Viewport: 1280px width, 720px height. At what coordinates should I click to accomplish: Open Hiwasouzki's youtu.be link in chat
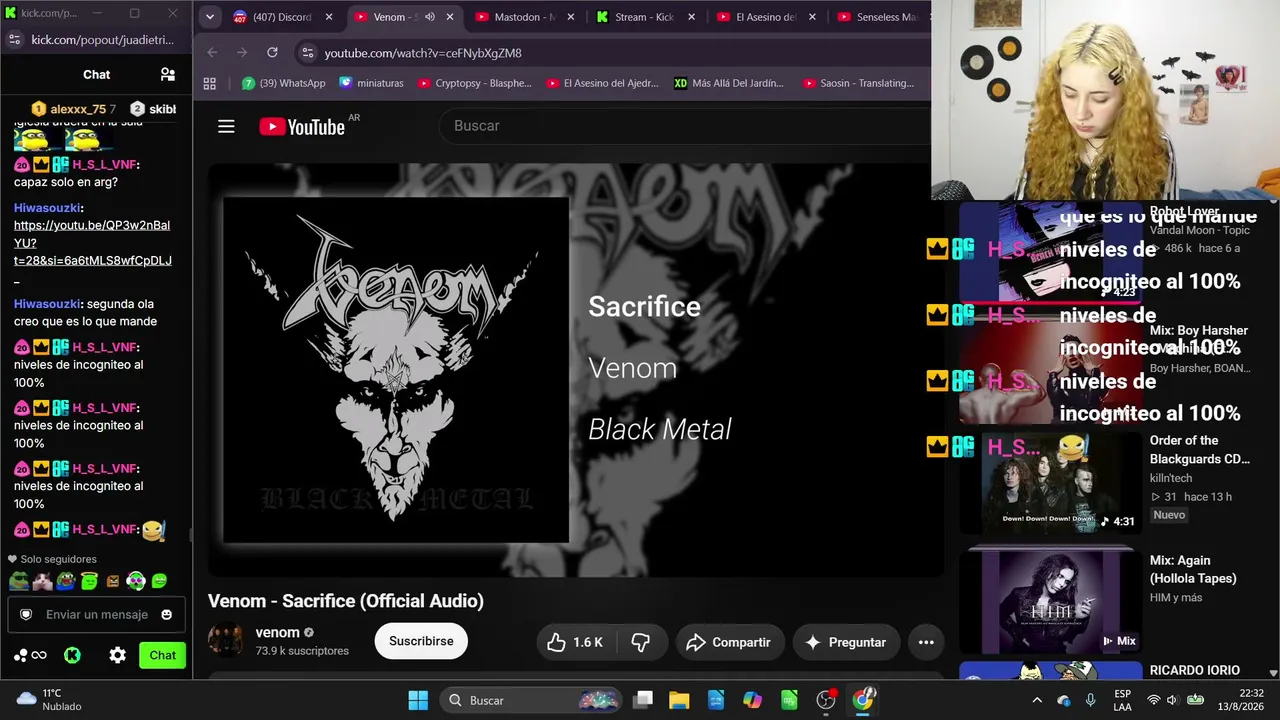coord(92,243)
